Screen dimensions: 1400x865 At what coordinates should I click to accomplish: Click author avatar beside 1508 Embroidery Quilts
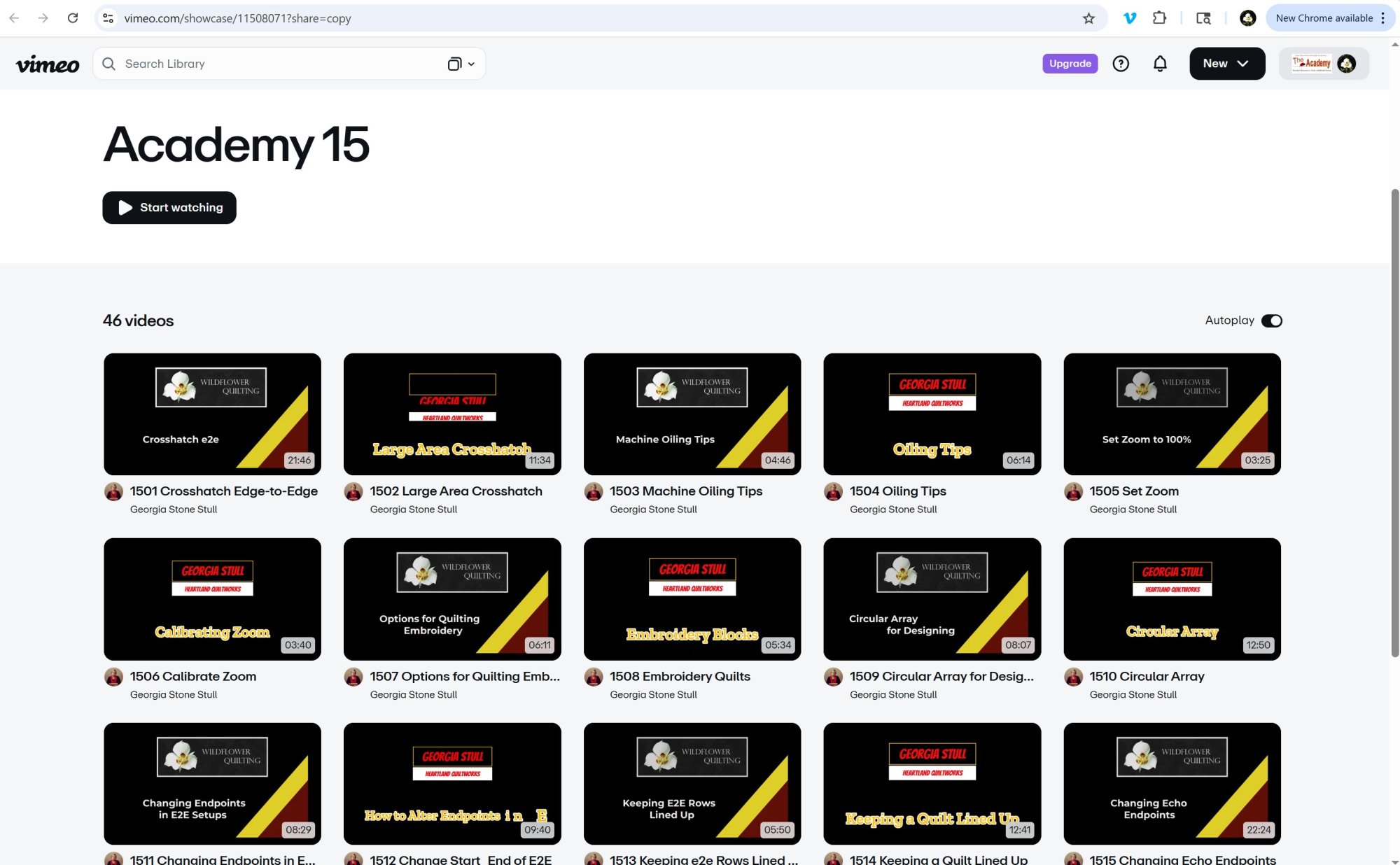[x=594, y=677]
